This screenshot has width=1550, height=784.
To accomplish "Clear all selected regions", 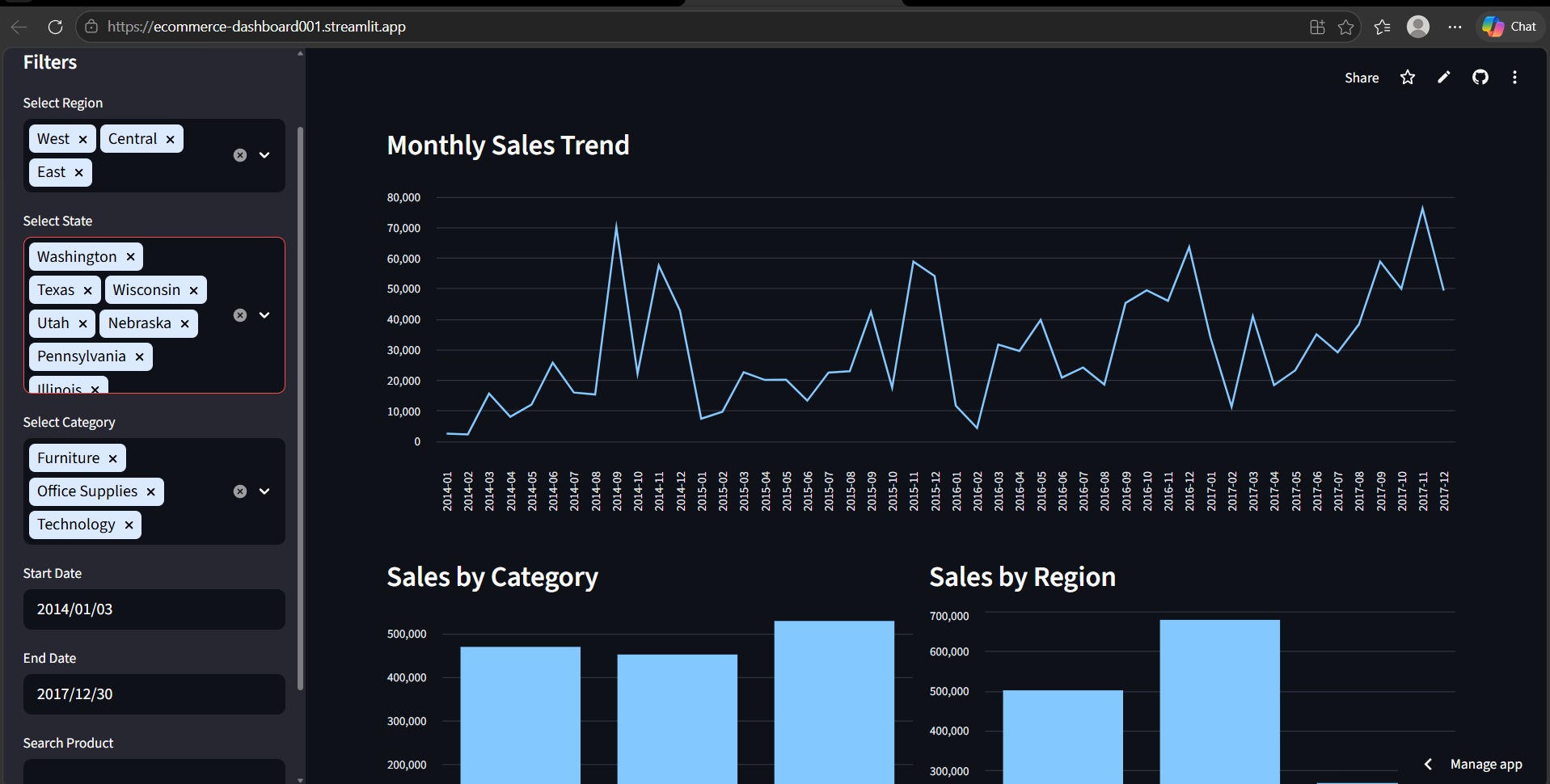I will tap(240, 155).
